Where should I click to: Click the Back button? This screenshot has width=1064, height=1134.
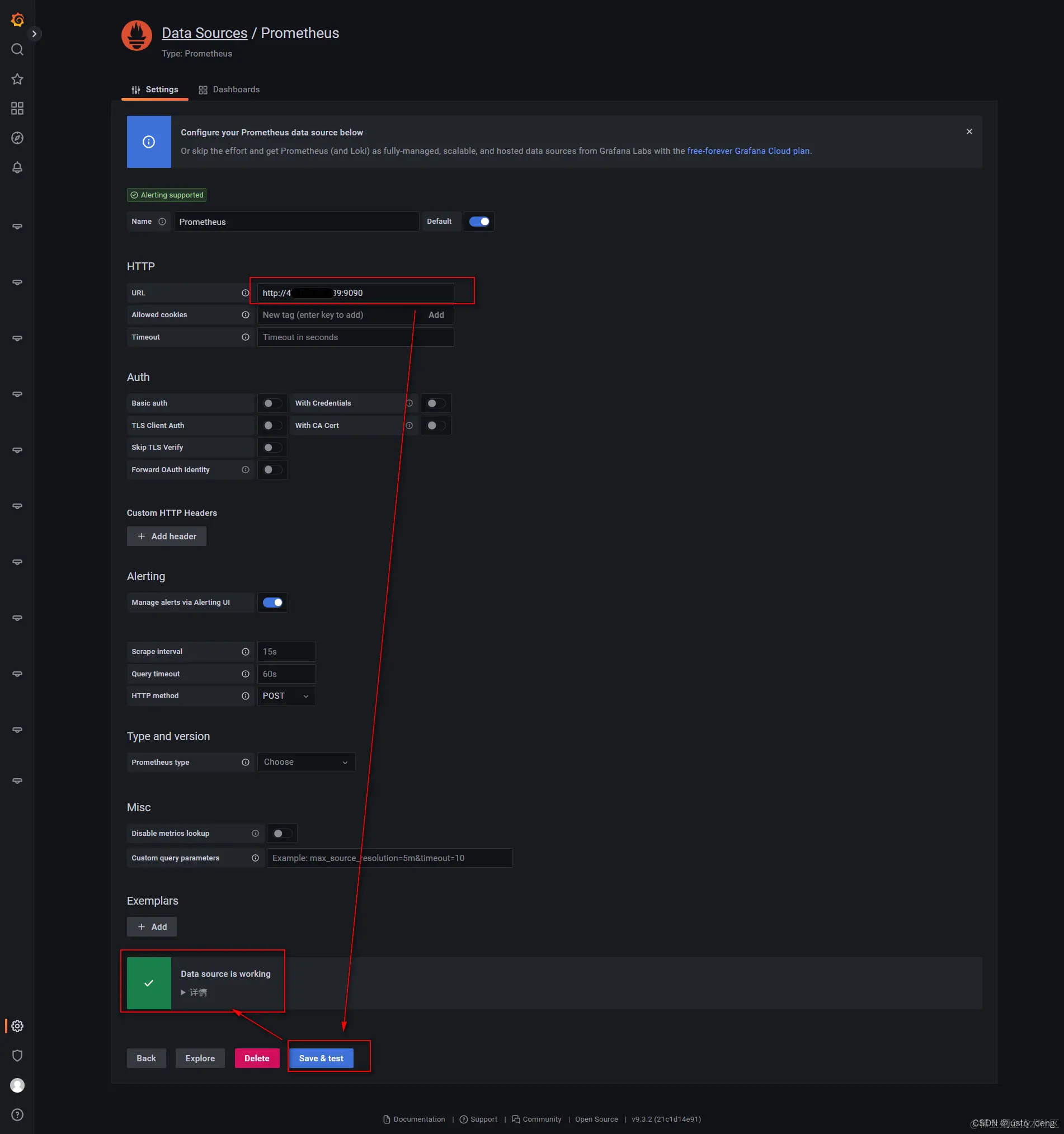(146, 1058)
